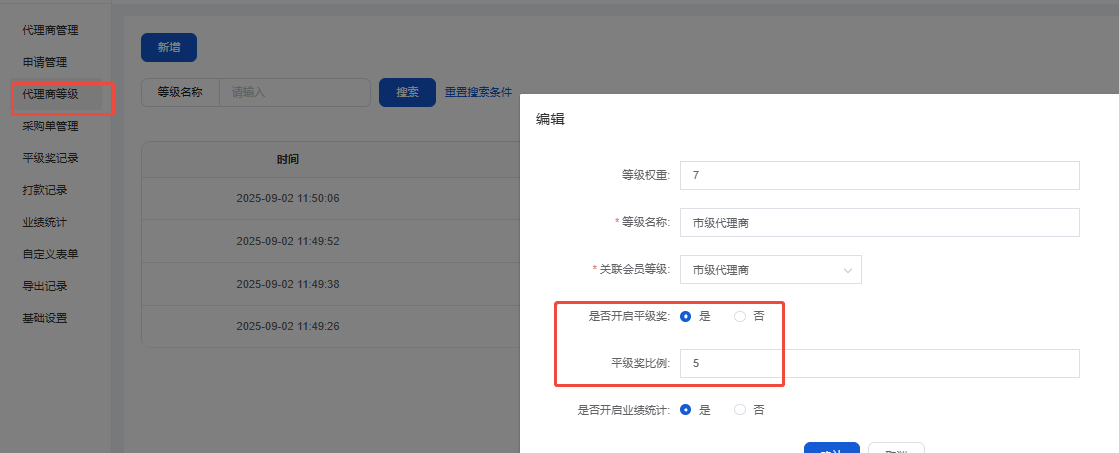The height and width of the screenshot is (453, 1119).
Task: Click the 重置搜索条件 link
Action: pyautogui.click(x=478, y=92)
